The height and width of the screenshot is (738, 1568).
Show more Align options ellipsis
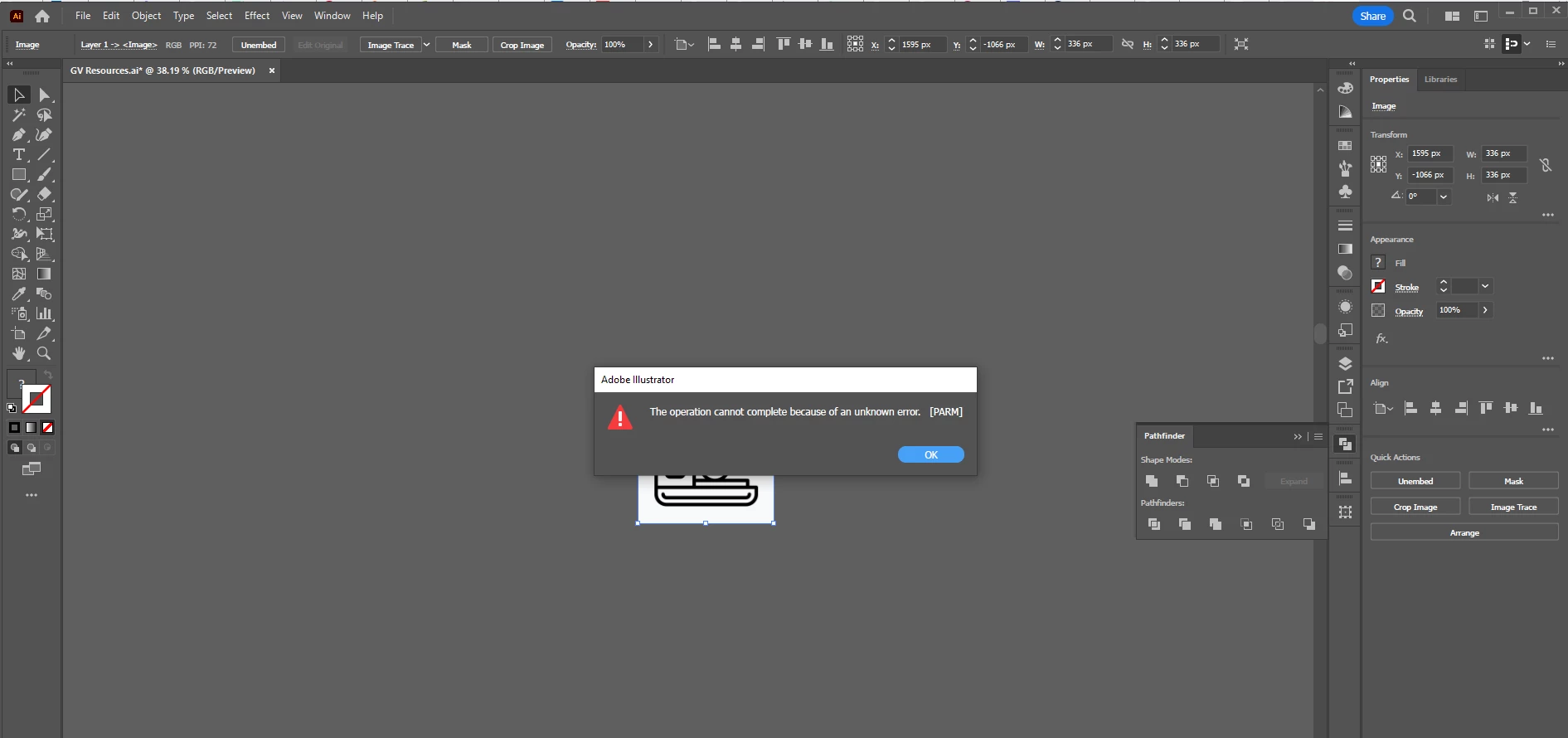1547,430
